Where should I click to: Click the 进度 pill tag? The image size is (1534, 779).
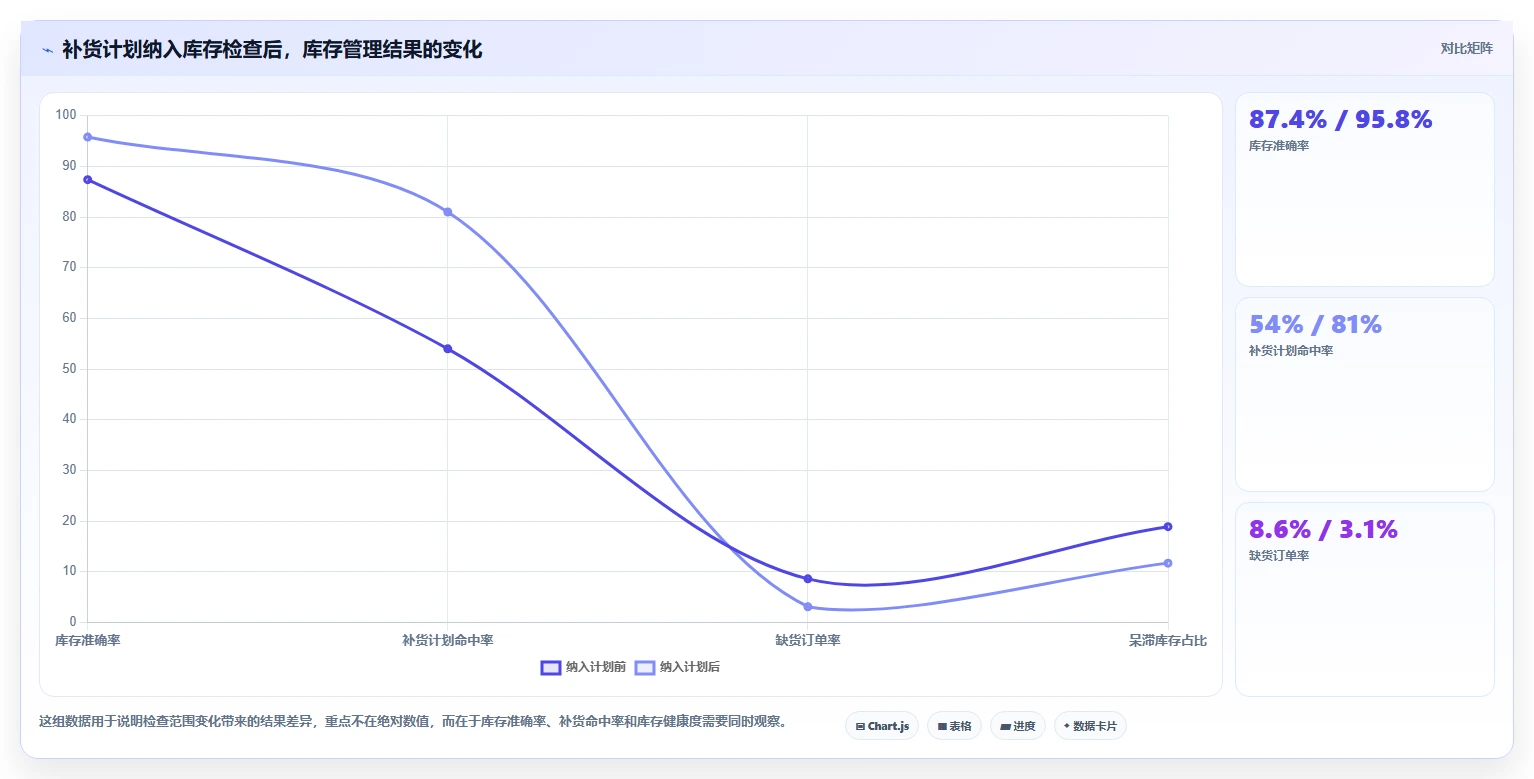click(x=1018, y=726)
